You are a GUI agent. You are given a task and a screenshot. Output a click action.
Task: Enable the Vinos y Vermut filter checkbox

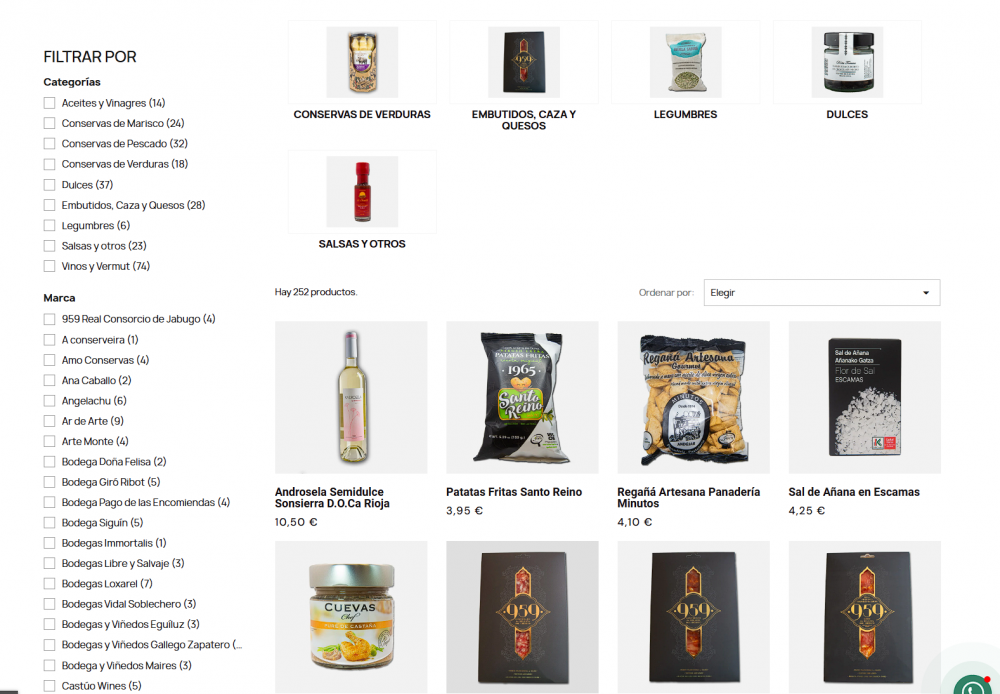coord(49,266)
